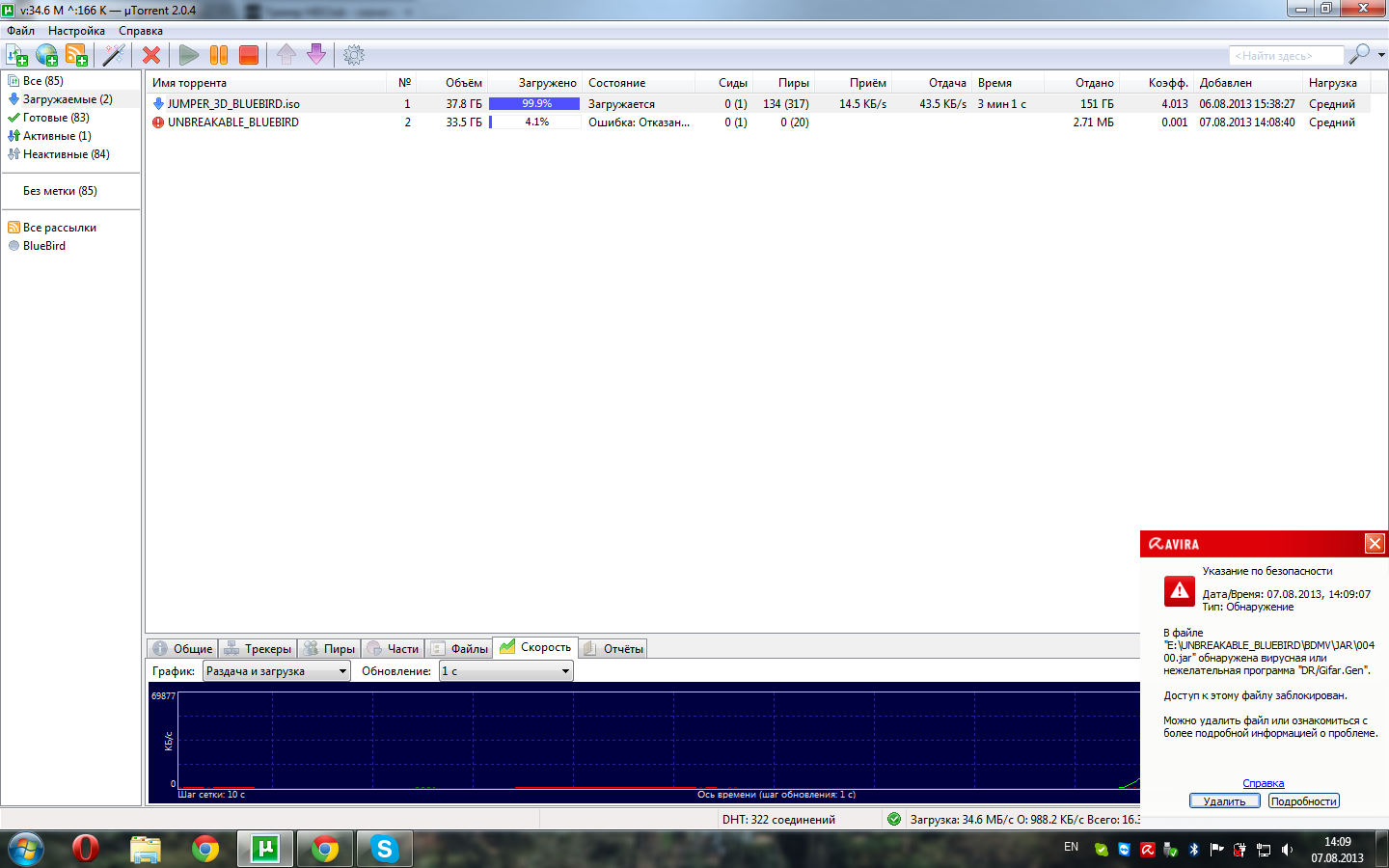The width and height of the screenshot is (1389, 868).
Task: Open the Файл menu
Action: point(21,31)
